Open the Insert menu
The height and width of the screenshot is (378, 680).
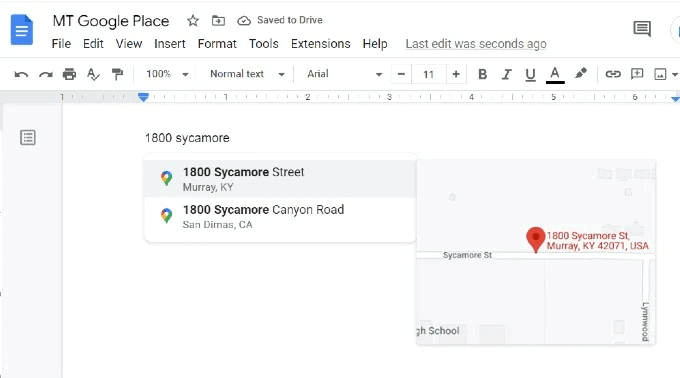pyautogui.click(x=170, y=44)
